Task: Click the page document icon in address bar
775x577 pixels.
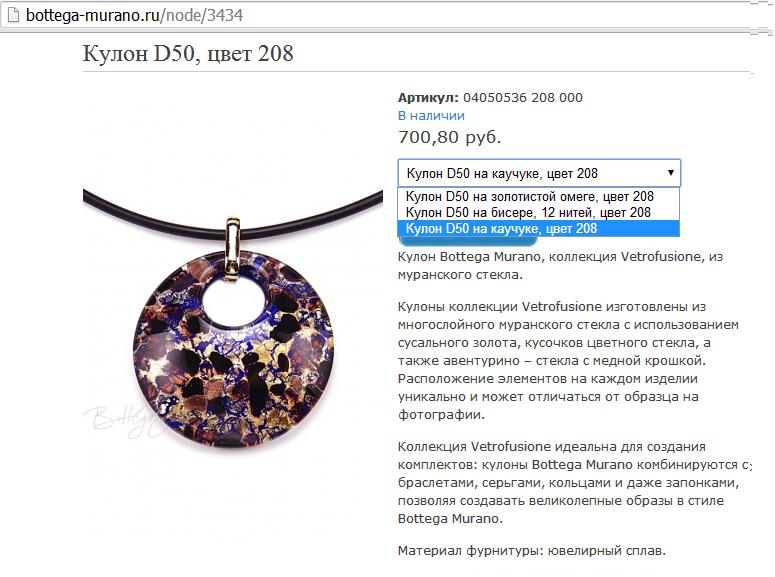Action: [x=13, y=15]
